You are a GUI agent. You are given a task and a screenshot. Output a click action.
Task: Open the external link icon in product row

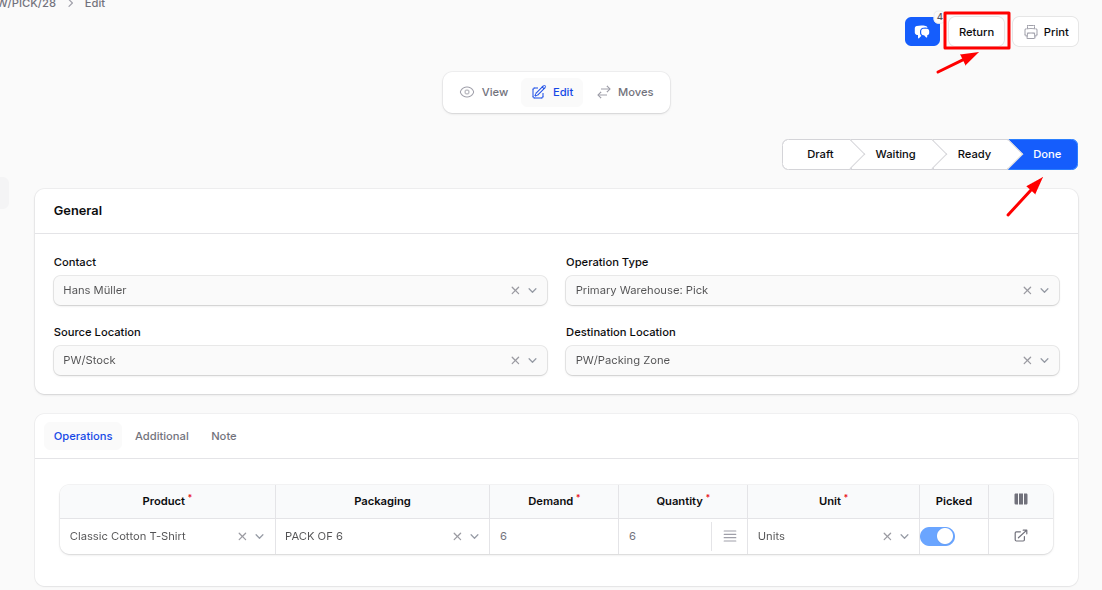pyautogui.click(x=1020, y=536)
